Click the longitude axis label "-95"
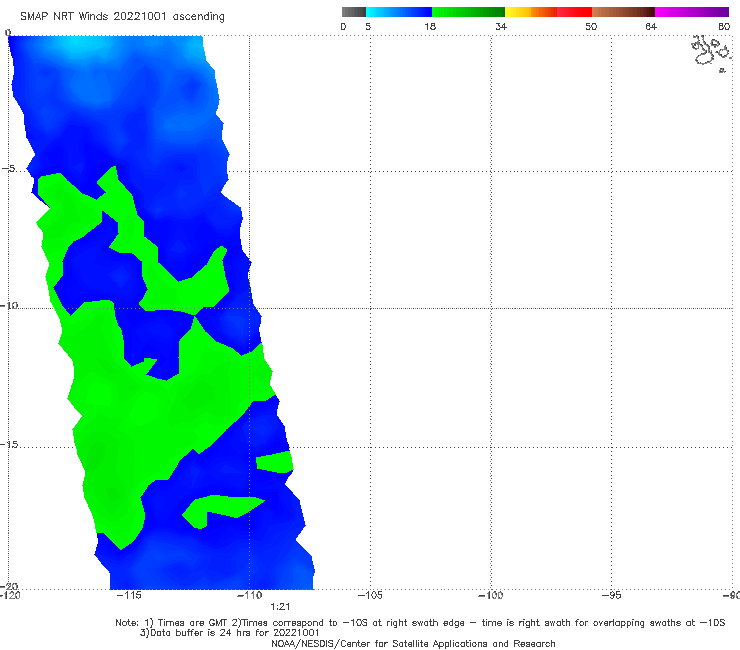Image resolution: width=740 pixels, height=650 pixels. pyautogui.click(x=612, y=595)
